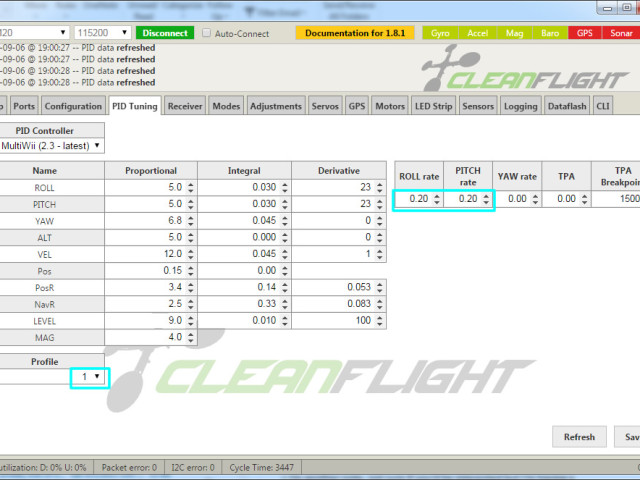The height and width of the screenshot is (480, 640).
Task: Click the YAW Derivative stepper arrows
Action: click(380, 221)
